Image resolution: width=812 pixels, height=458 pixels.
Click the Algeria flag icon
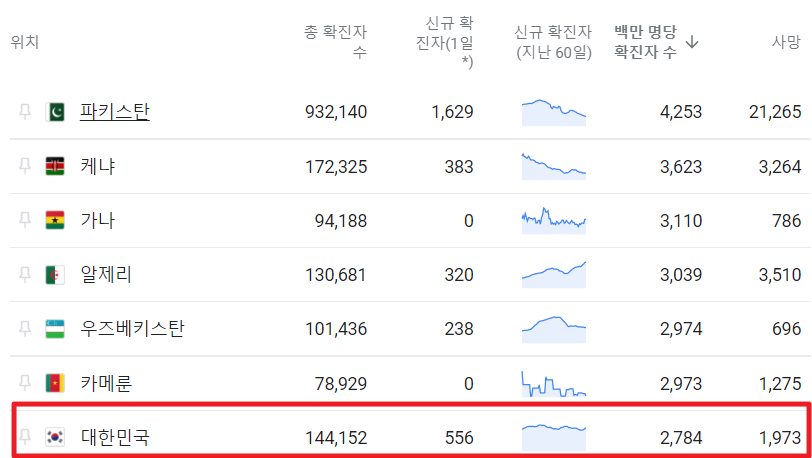click(x=55, y=275)
